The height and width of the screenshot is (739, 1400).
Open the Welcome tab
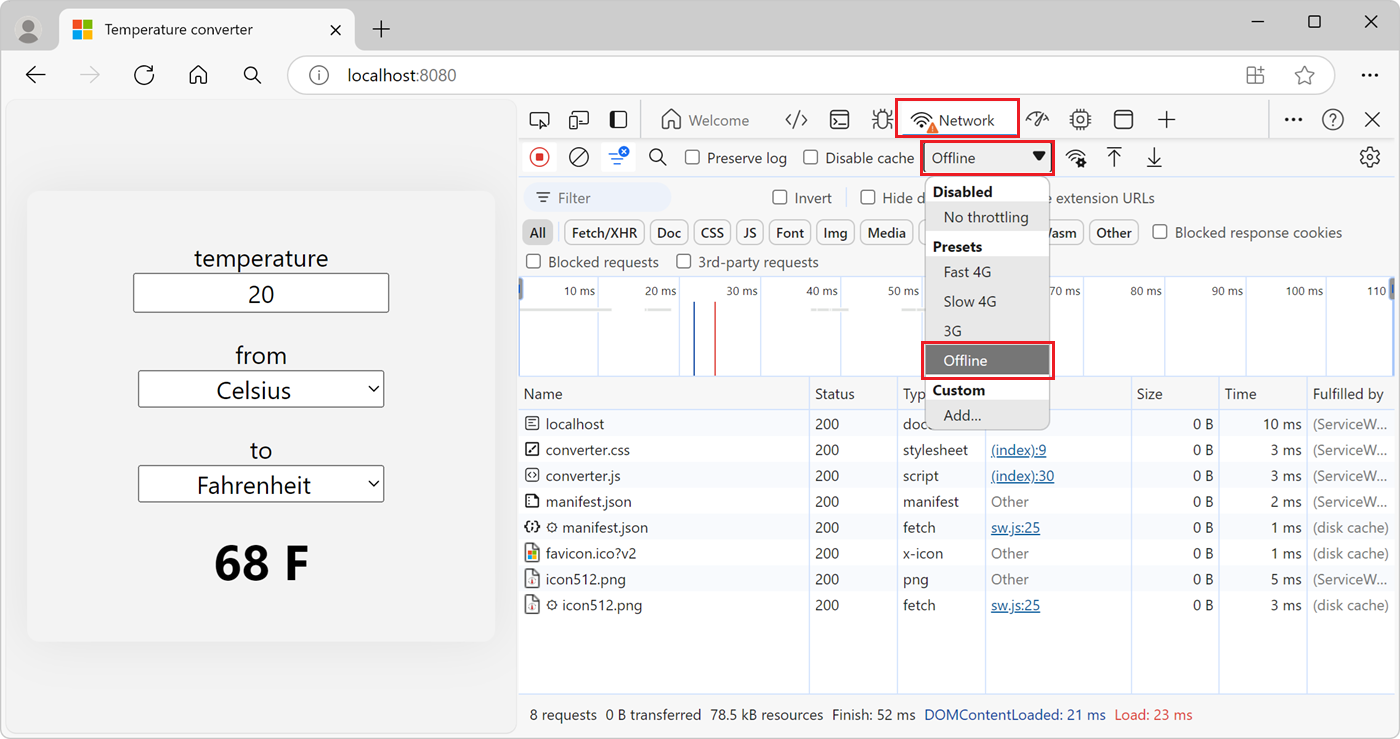(705, 120)
